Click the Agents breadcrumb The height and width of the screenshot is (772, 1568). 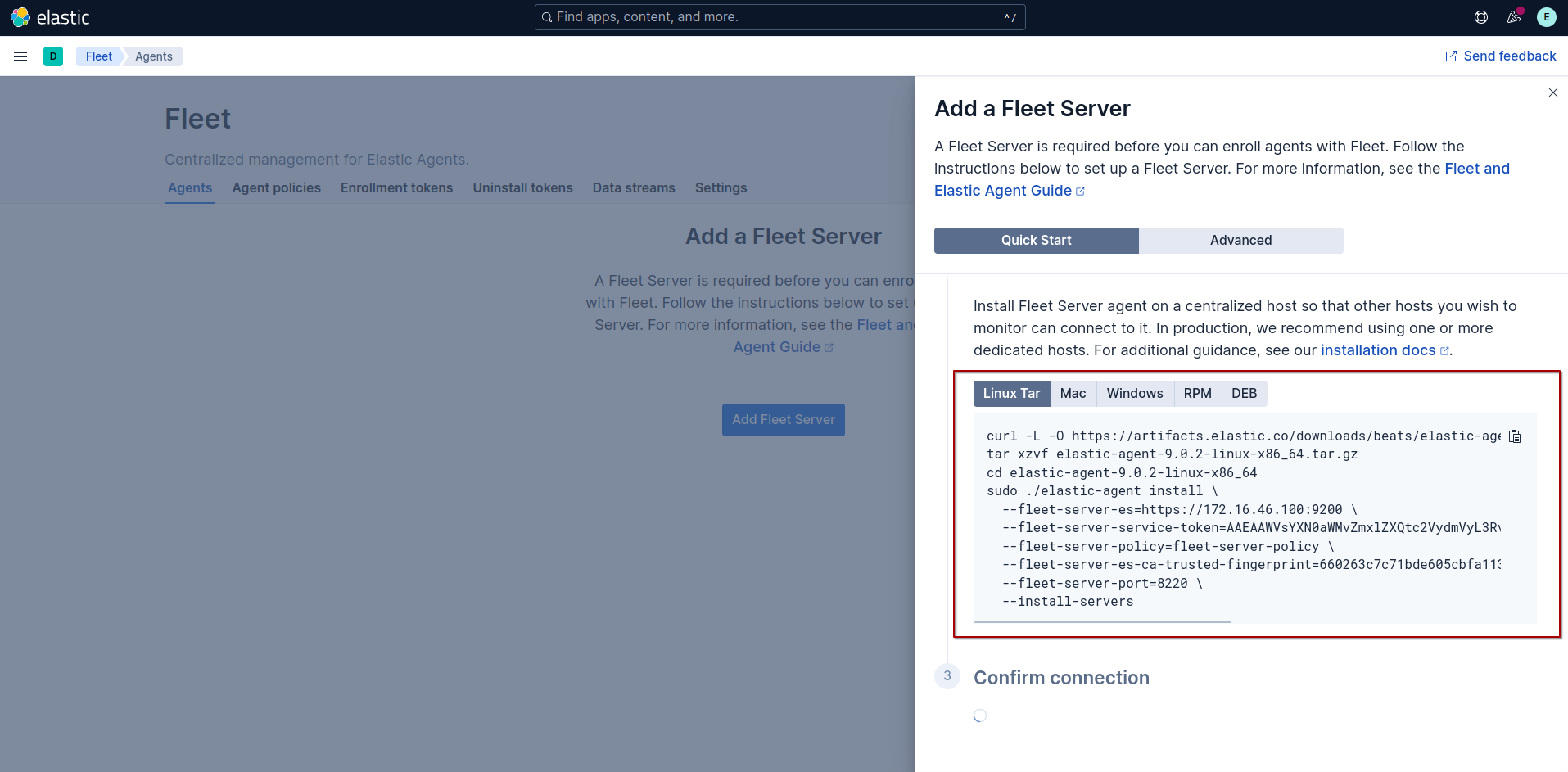click(x=154, y=56)
